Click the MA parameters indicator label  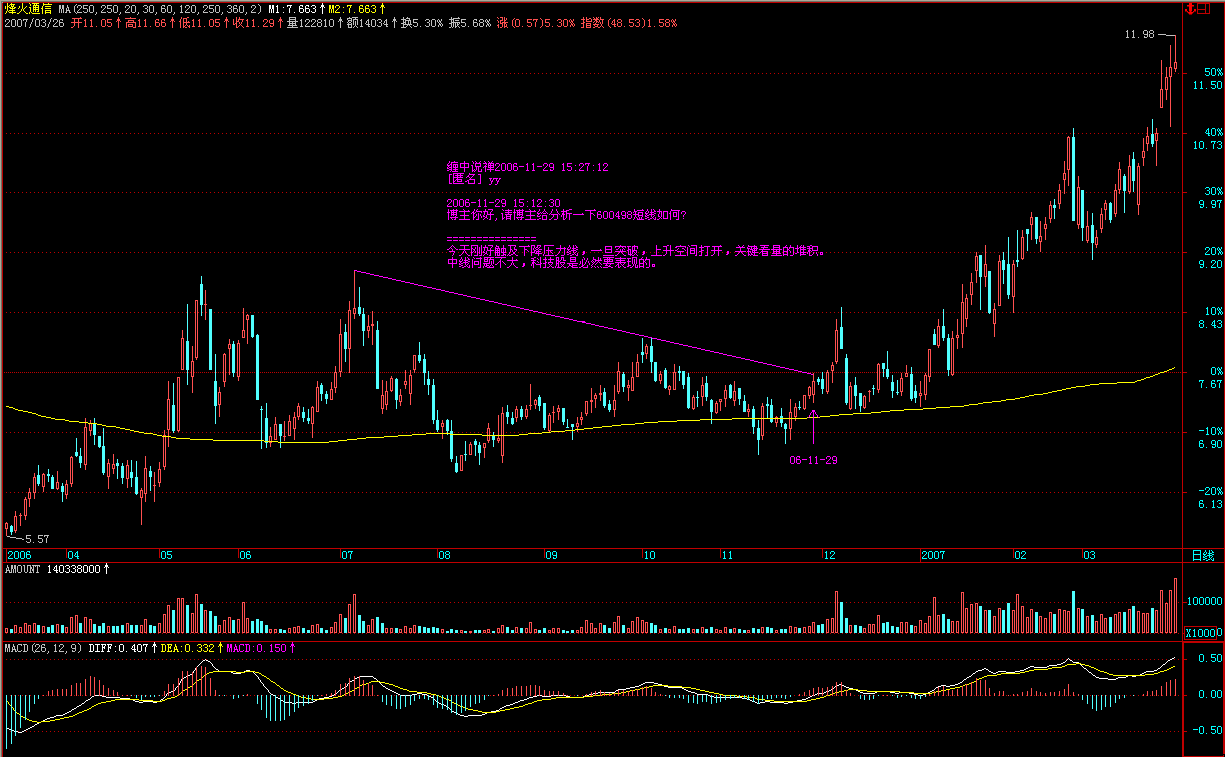[160, 8]
